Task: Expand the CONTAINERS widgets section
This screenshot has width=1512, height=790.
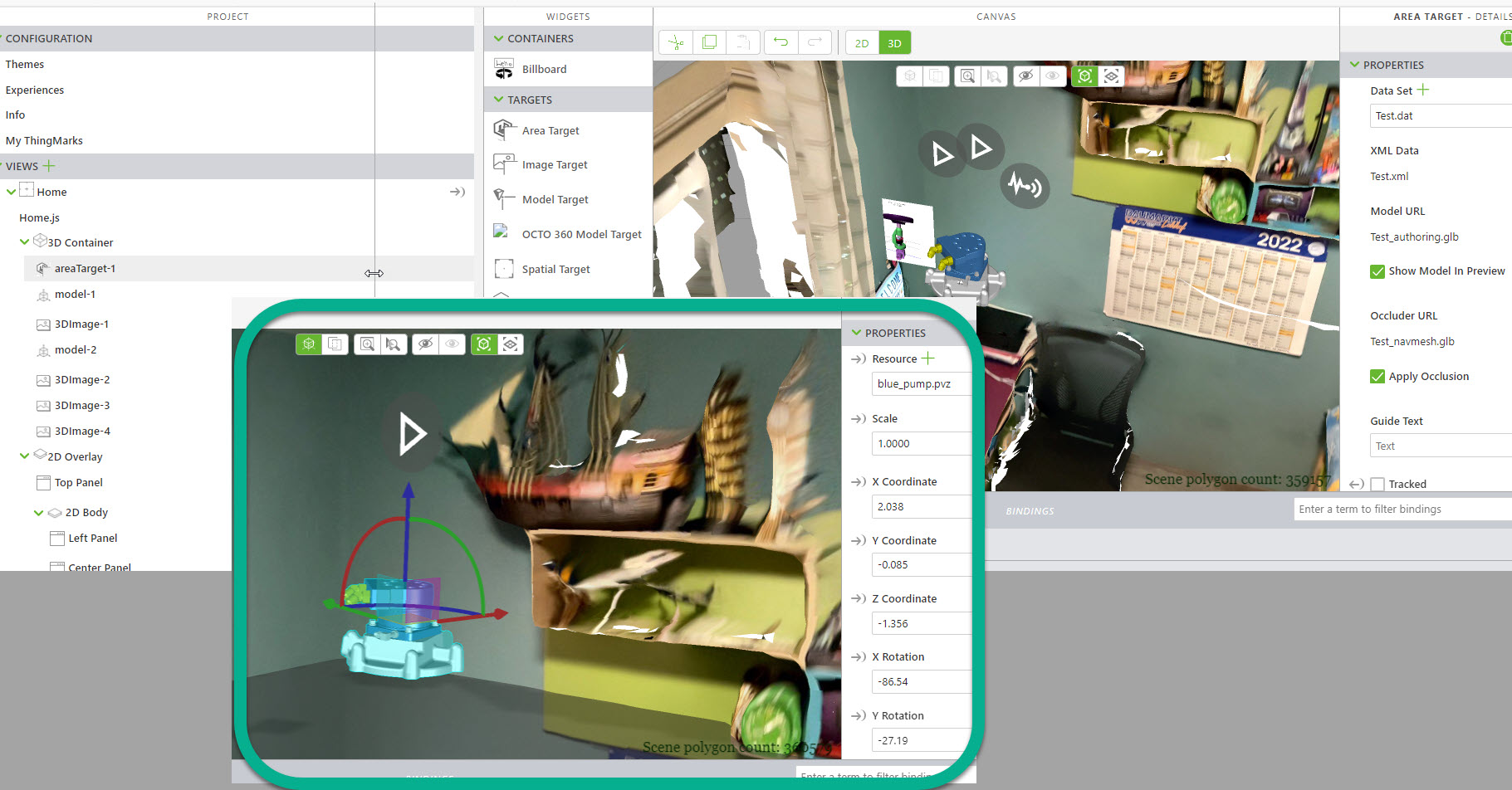Action: [498, 38]
